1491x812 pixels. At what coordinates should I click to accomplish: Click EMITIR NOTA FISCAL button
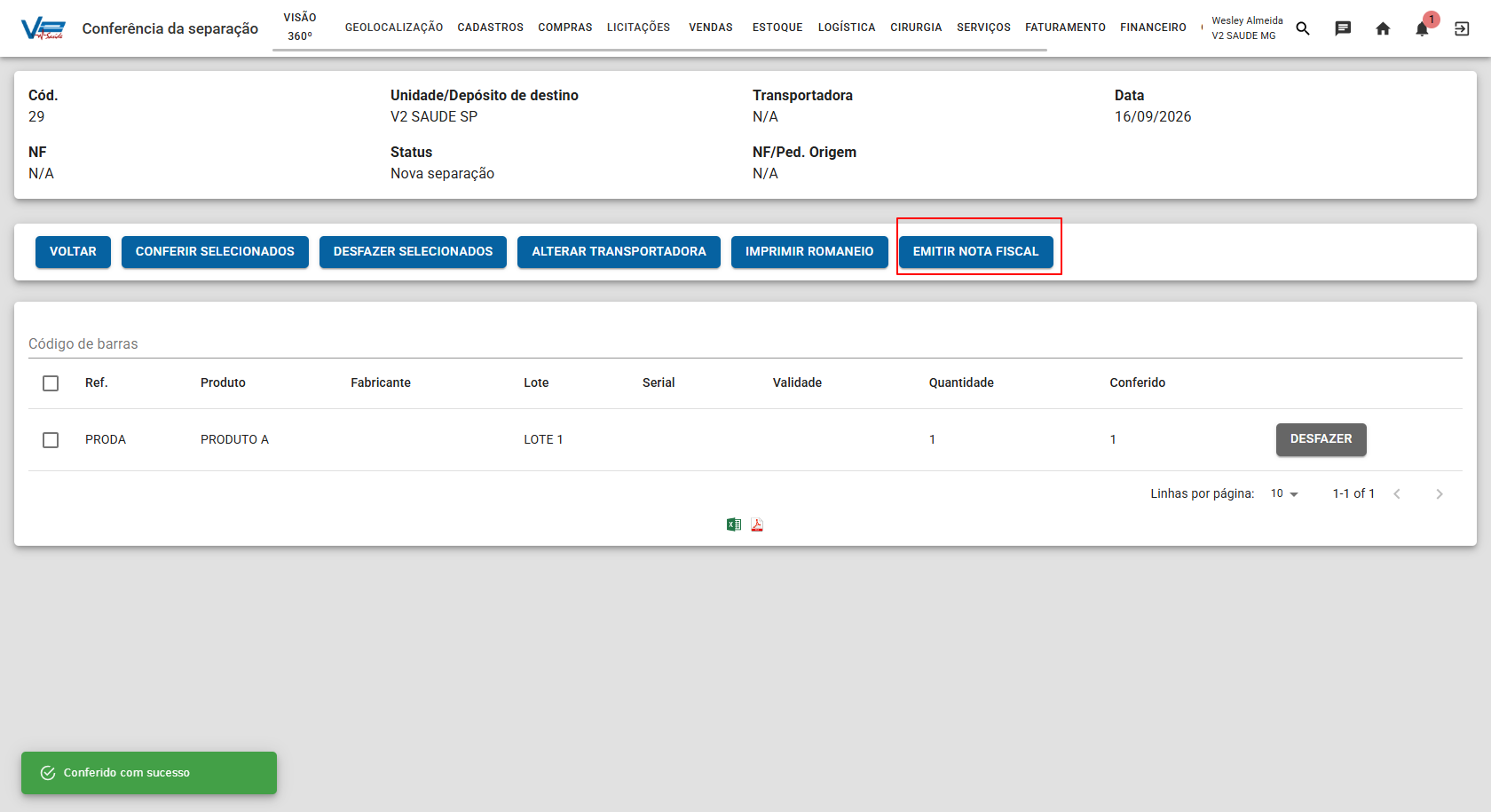[975, 252]
